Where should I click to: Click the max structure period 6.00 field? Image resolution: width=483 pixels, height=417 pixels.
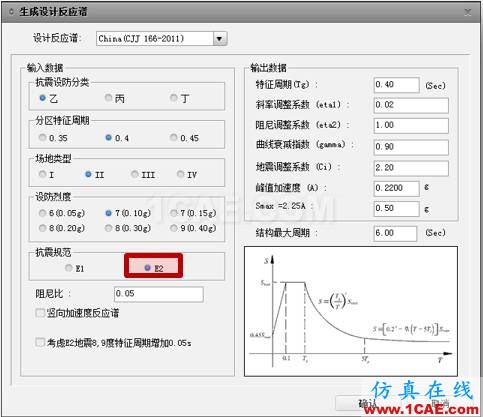coord(395,233)
